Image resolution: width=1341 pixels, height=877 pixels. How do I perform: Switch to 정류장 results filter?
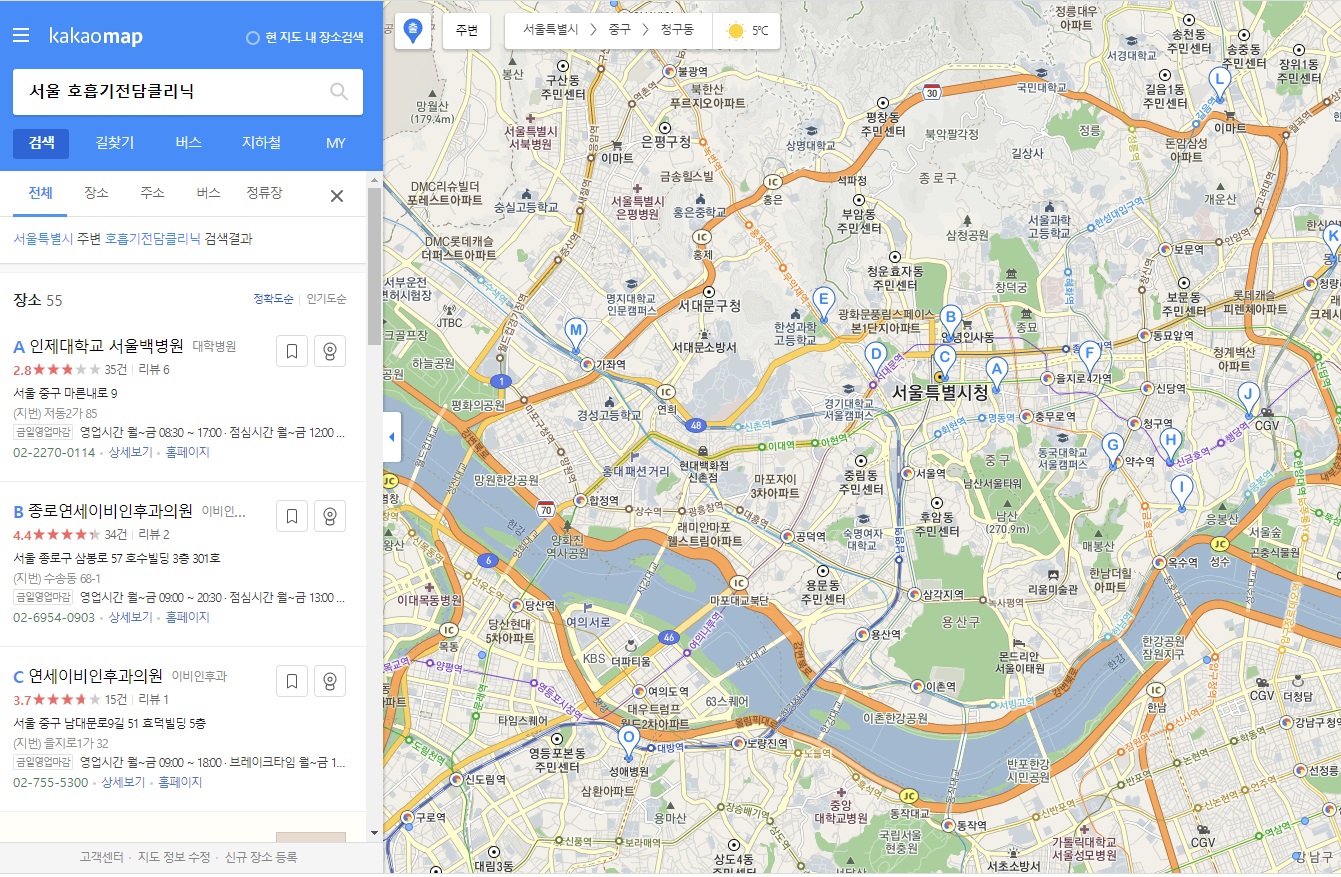click(264, 194)
